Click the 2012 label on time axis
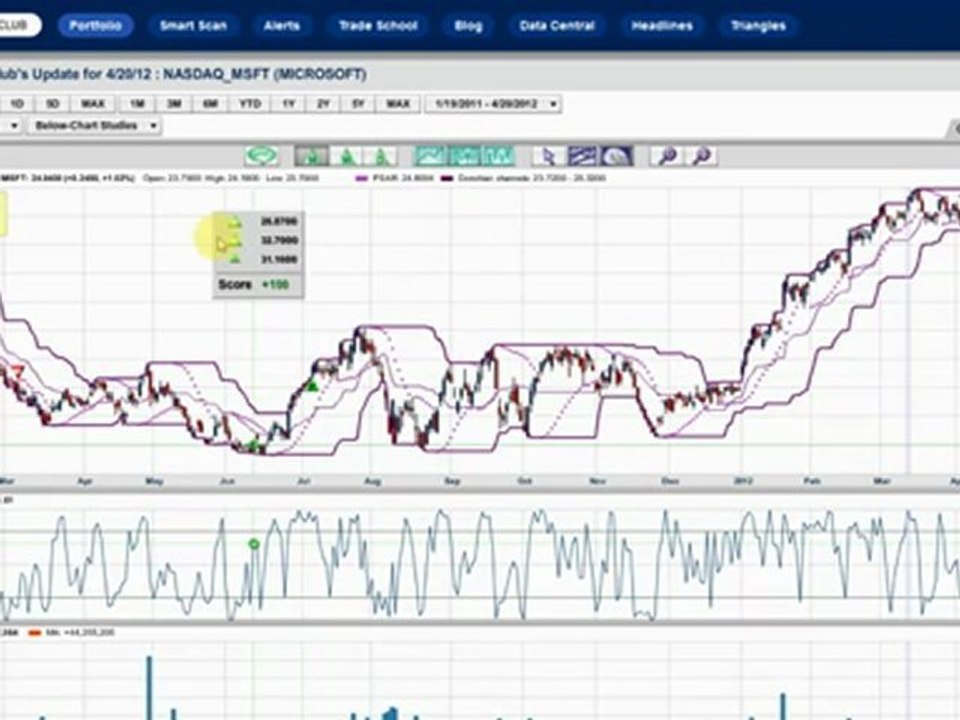 (x=744, y=482)
